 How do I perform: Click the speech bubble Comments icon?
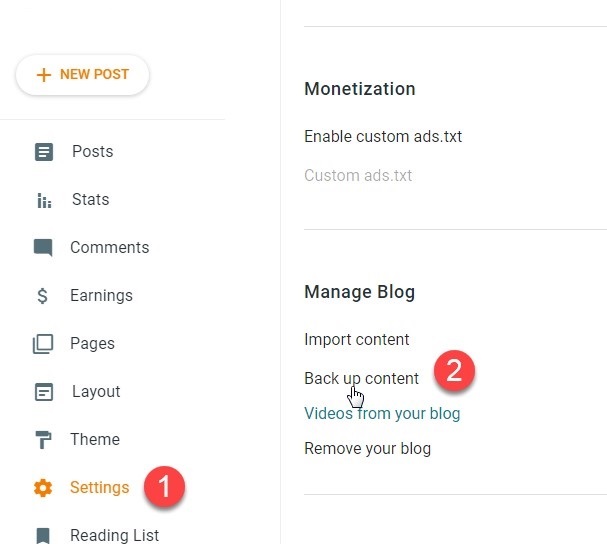pyautogui.click(x=43, y=248)
